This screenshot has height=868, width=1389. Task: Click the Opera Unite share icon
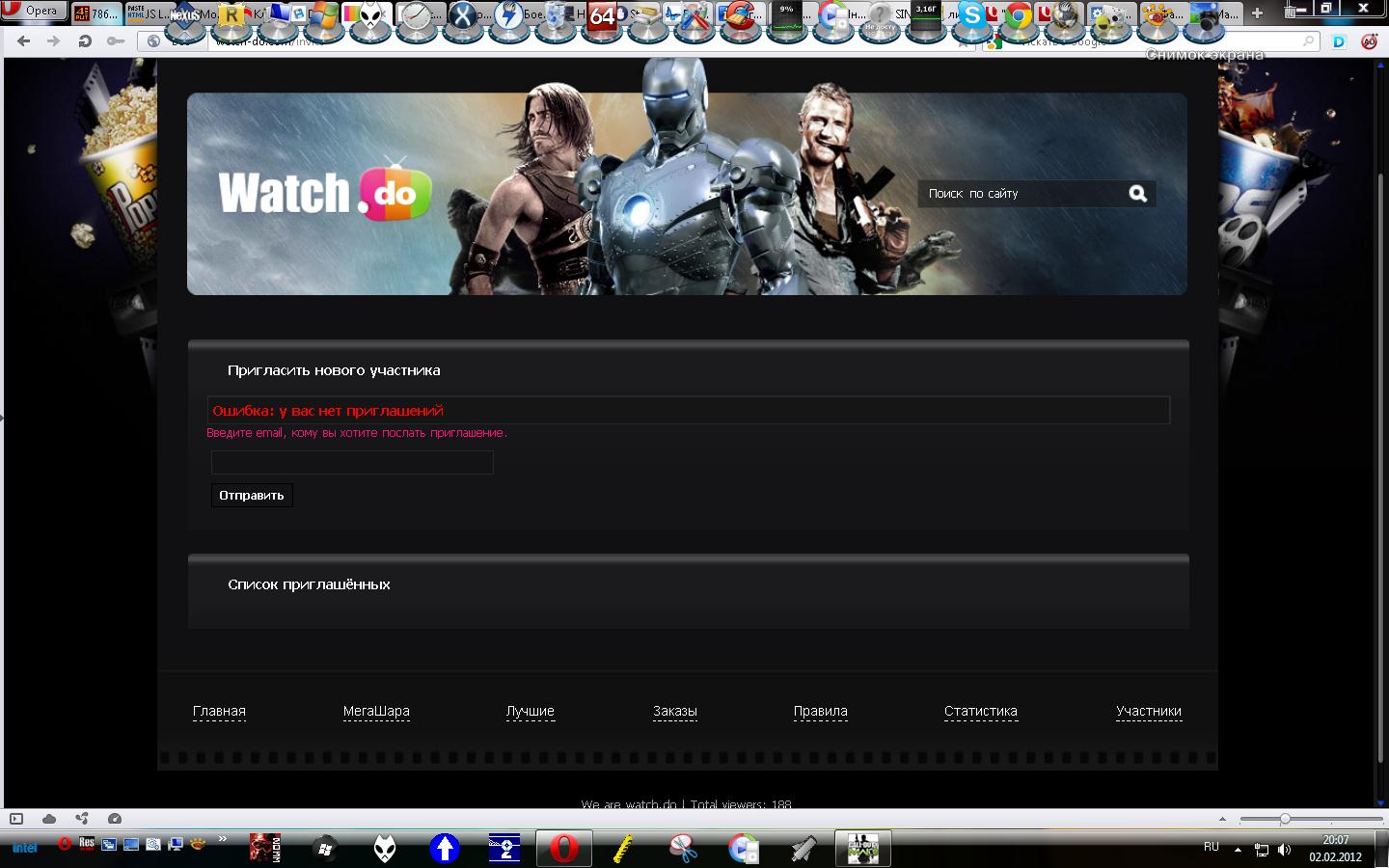(82, 819)
